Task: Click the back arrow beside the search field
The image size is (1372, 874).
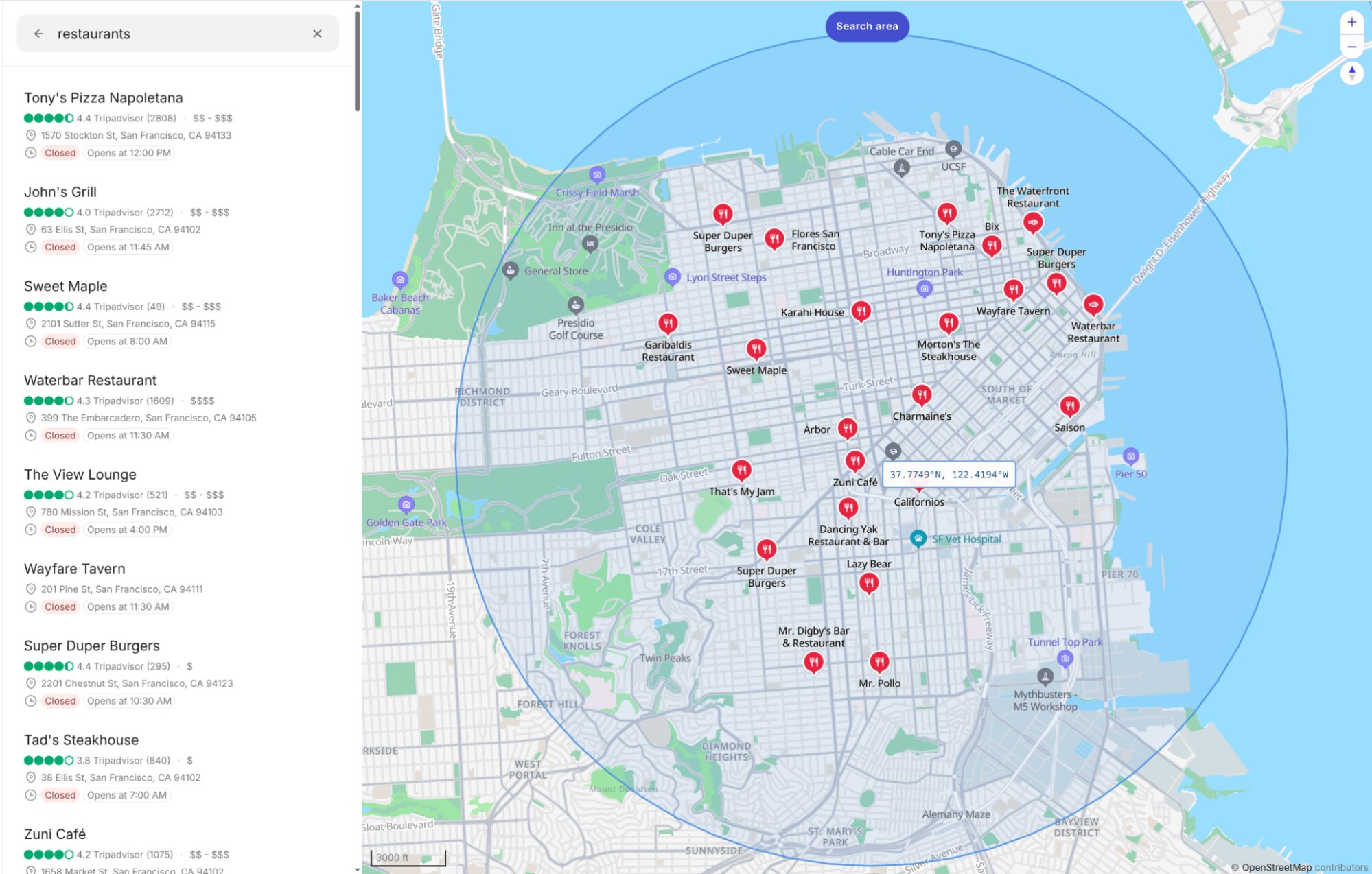Action: (38, 34)
